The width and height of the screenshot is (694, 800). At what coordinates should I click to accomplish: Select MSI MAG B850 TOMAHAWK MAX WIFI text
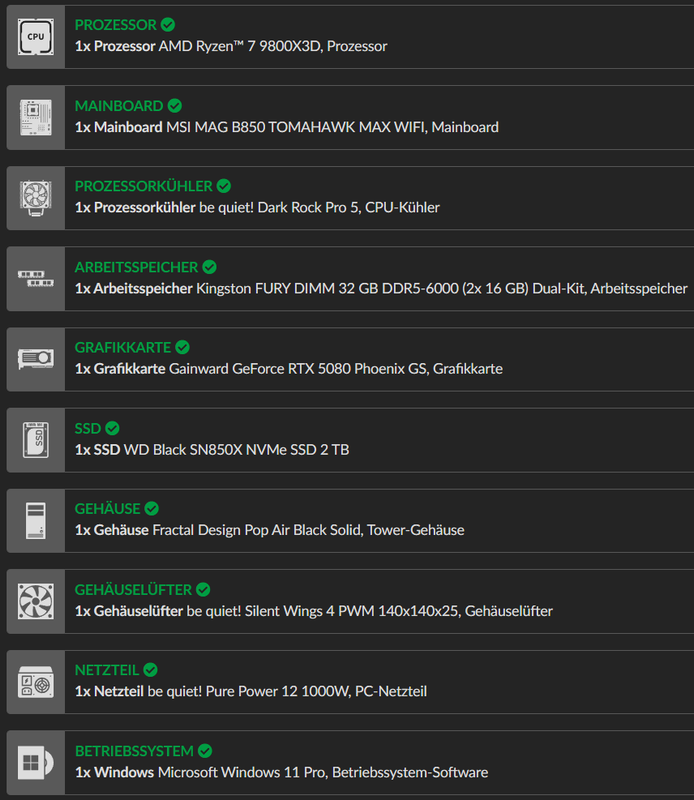[296, 127]
